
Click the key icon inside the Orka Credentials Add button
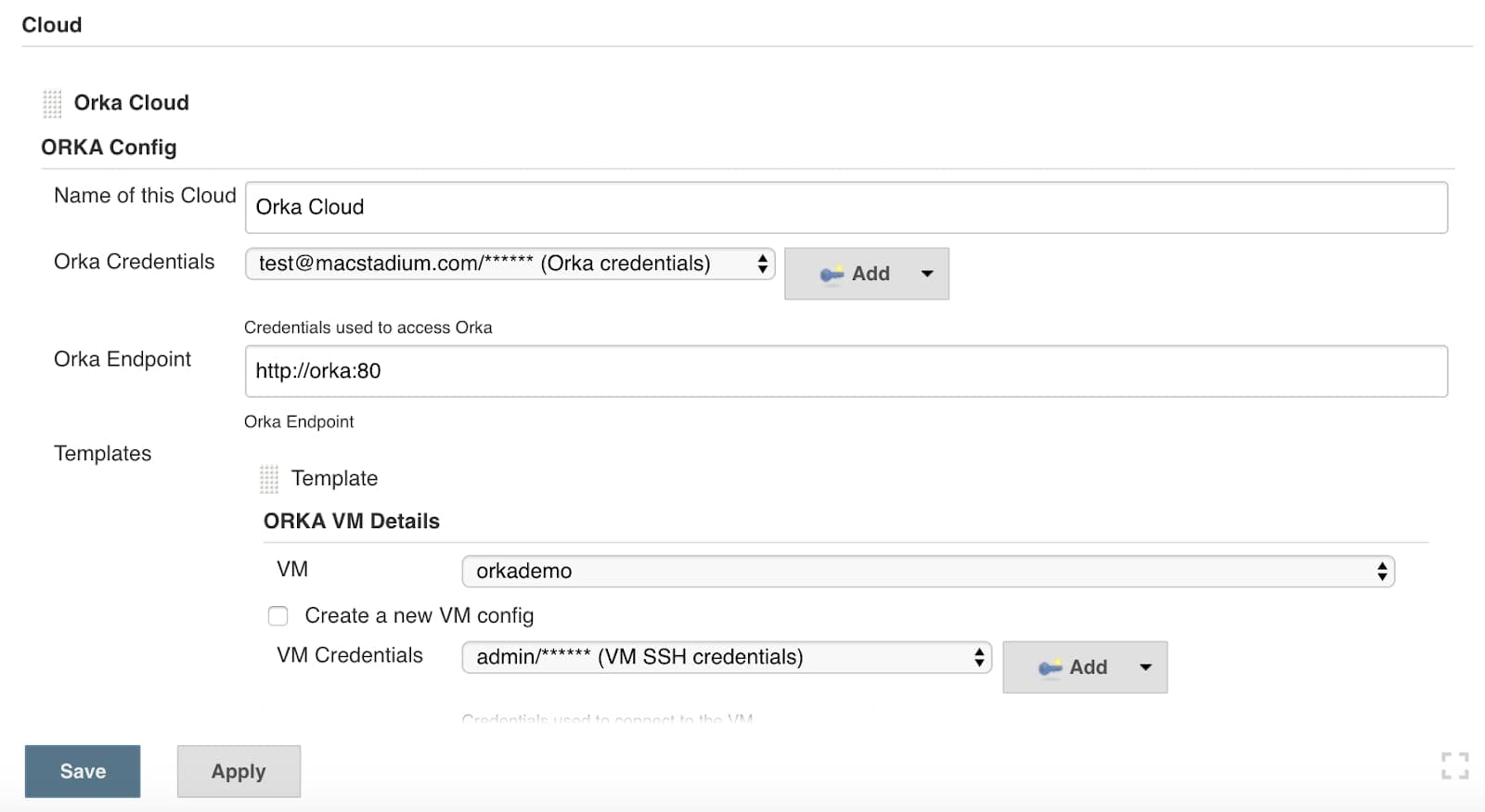833,273
